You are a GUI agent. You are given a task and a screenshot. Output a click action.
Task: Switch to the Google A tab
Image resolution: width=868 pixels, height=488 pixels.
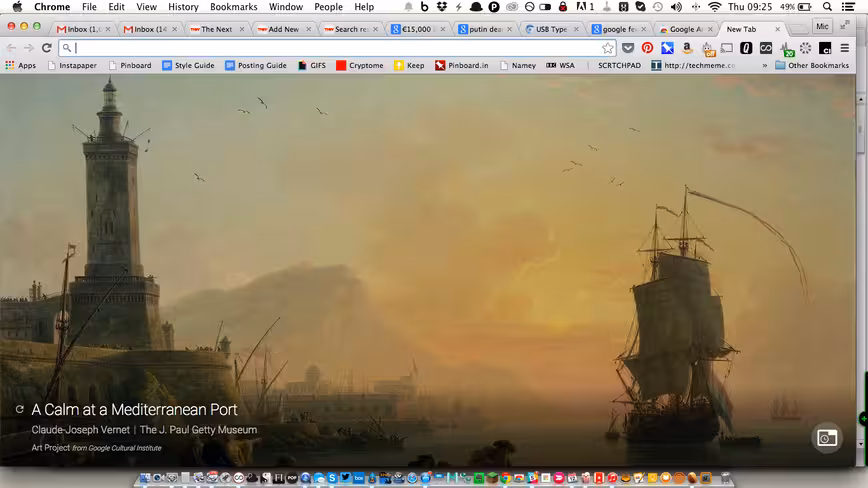(x=685, y=29)
